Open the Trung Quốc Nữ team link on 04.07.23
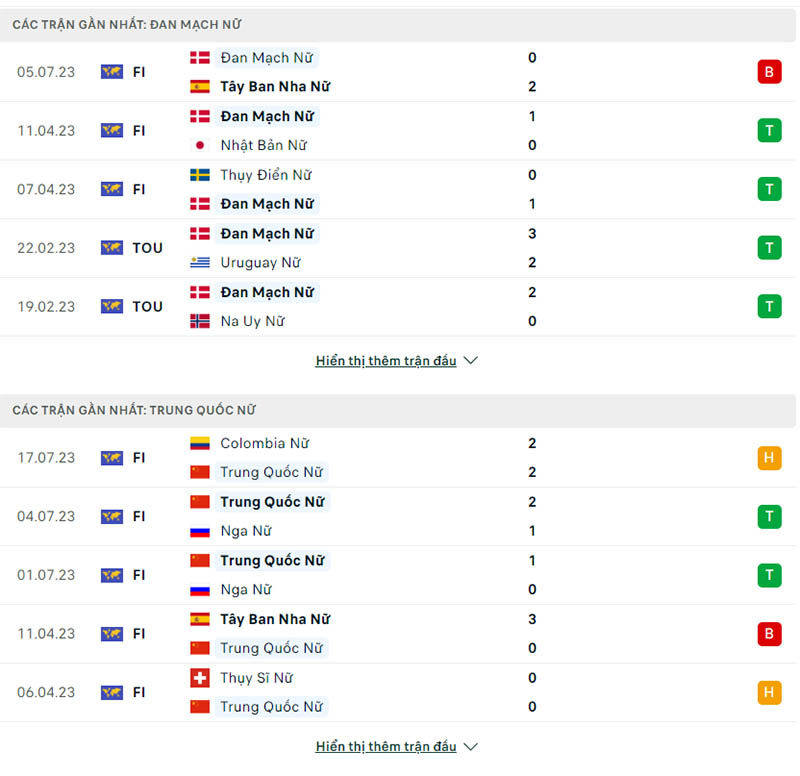This screenshot has height=776, width=800. tap(272, 502)
